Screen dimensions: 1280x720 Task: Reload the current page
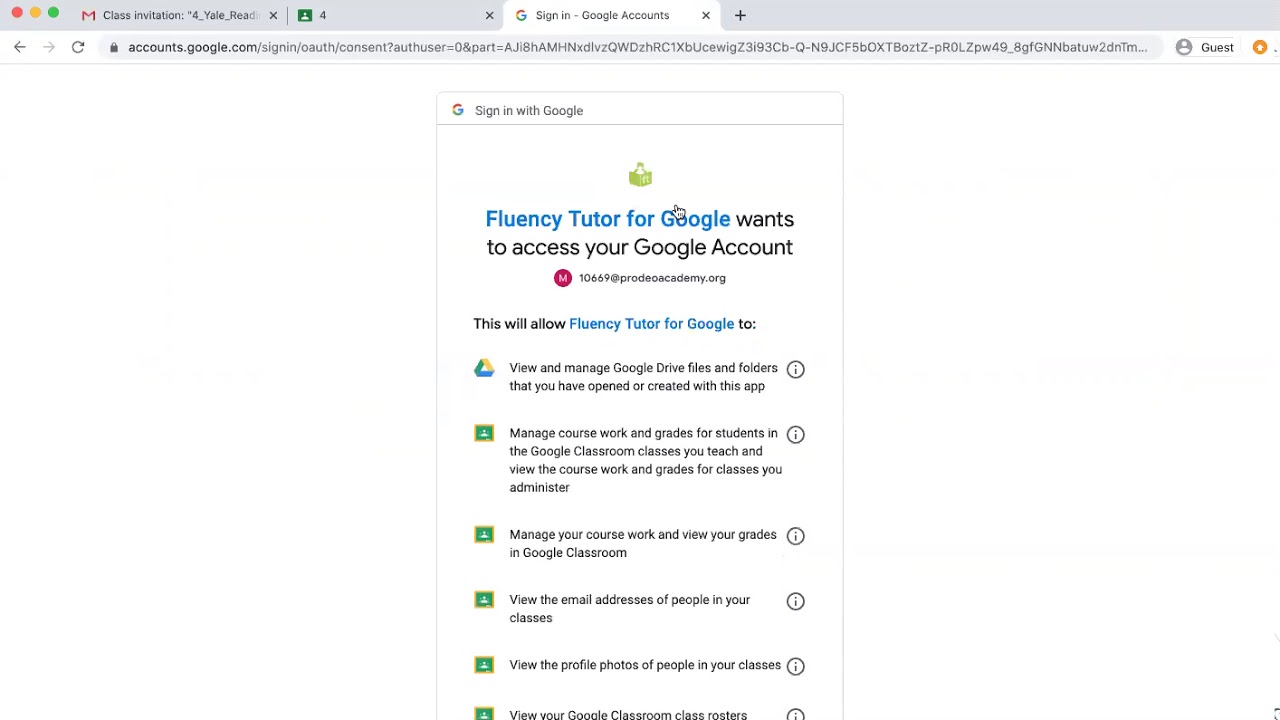click(78, 47)
